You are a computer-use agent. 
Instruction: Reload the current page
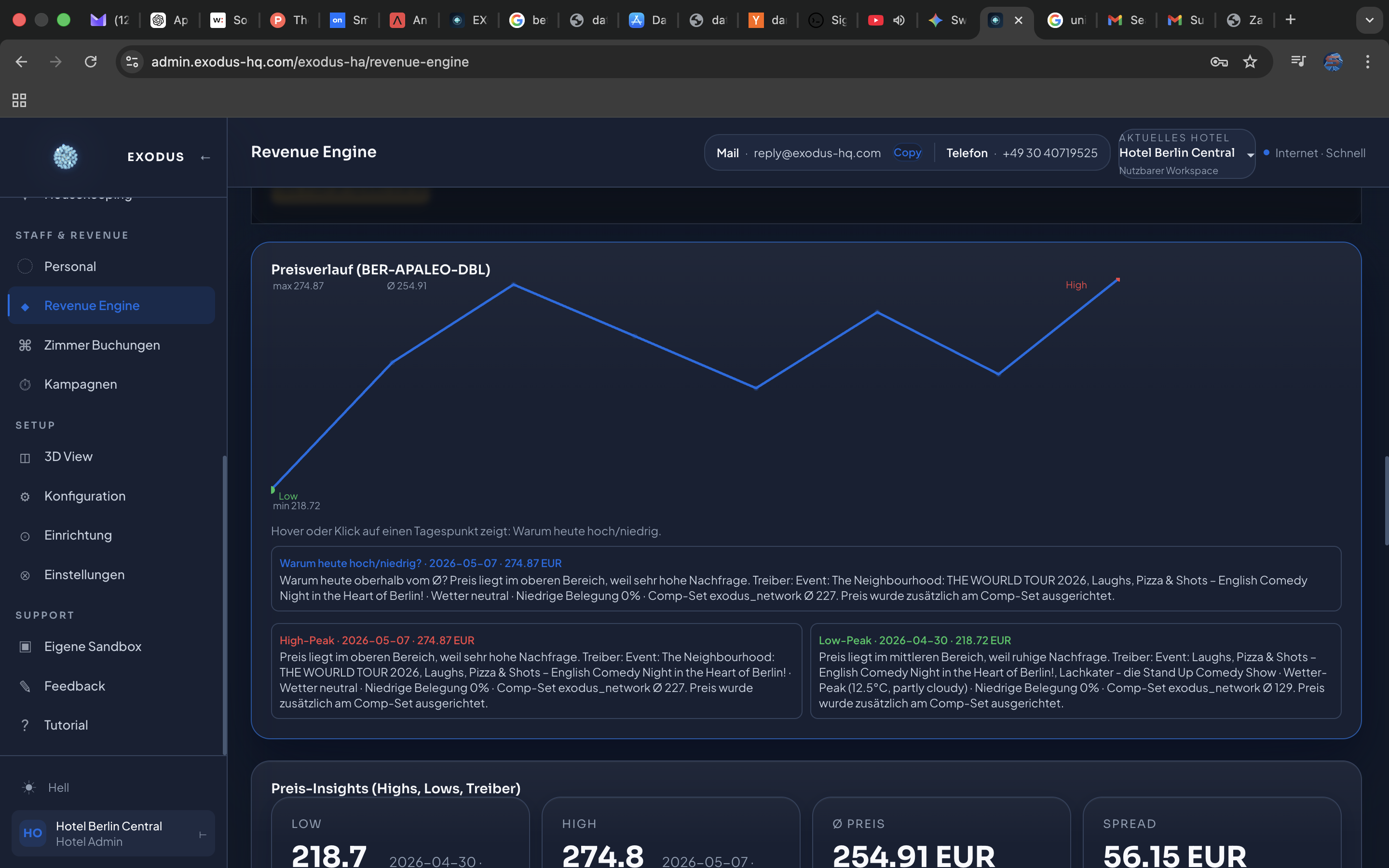point(91,61)
